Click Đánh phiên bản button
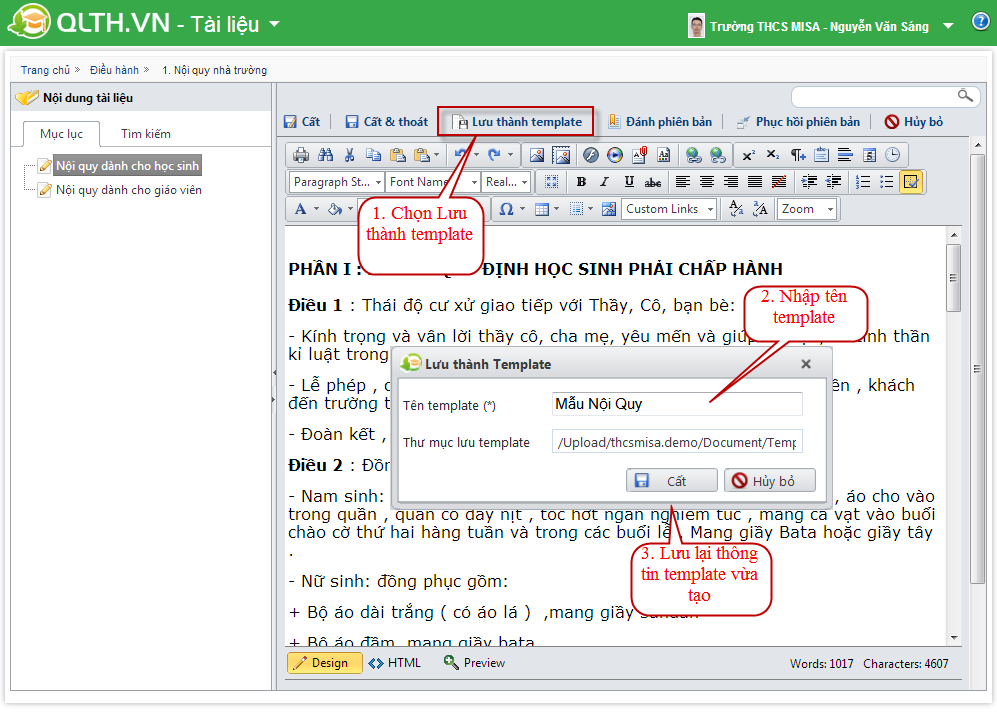997x717 pixels. coord(660,121)
